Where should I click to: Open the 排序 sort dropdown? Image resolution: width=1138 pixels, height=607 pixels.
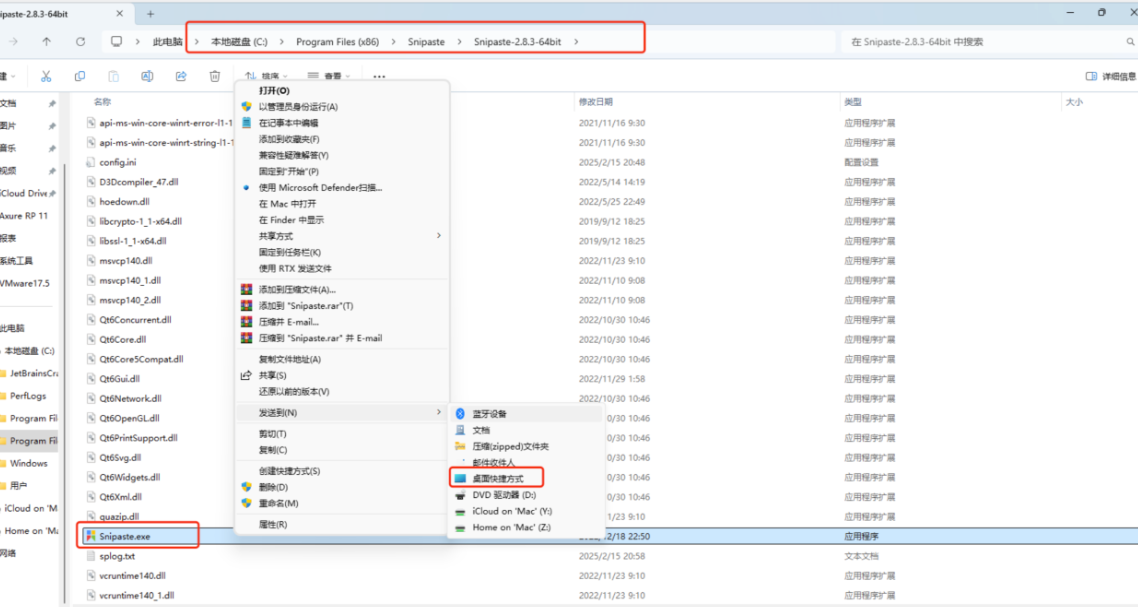coord(266,76)
